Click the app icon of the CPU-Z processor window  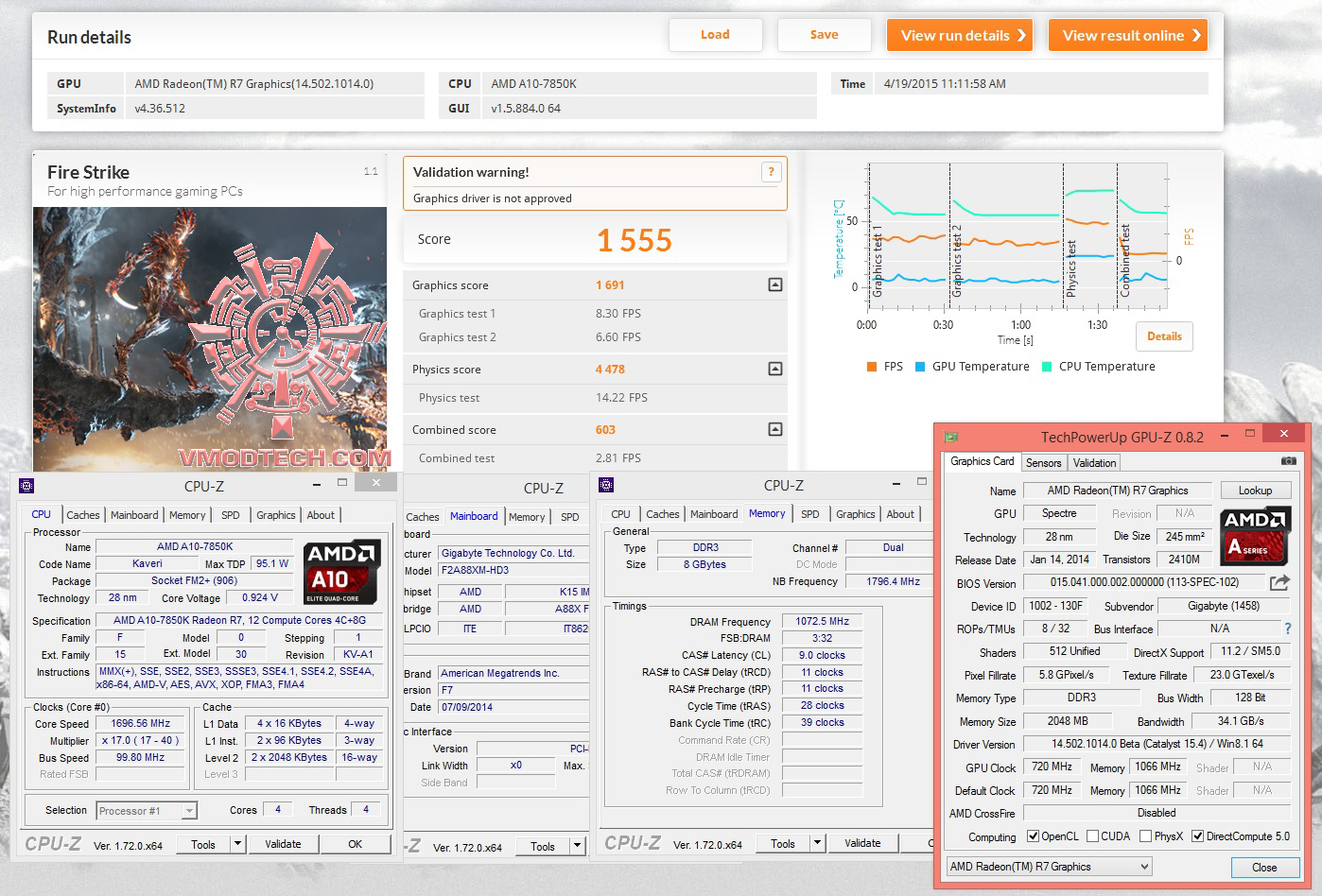[26, 486]
